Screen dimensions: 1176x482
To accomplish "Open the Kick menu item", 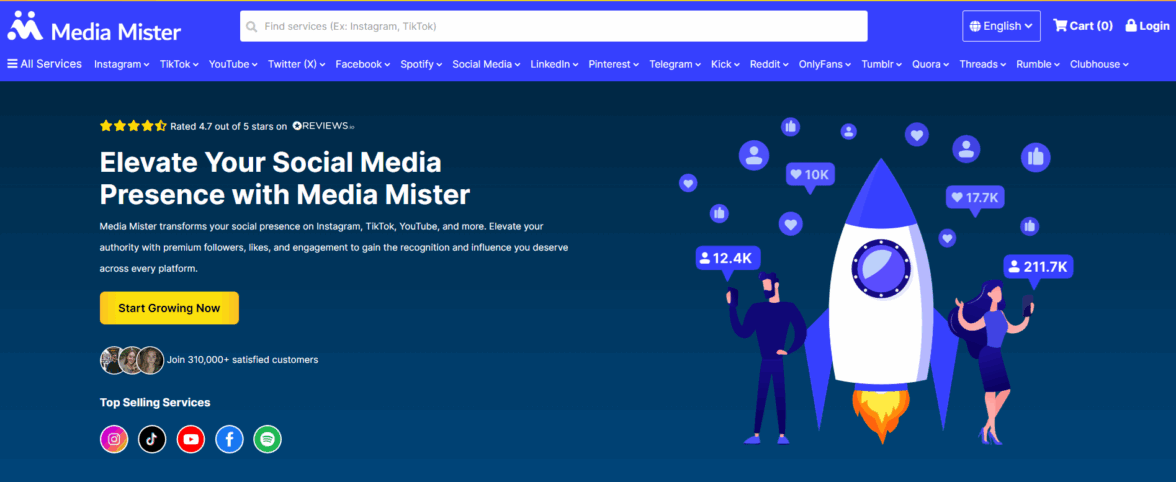I will click(x=725, y=64).
